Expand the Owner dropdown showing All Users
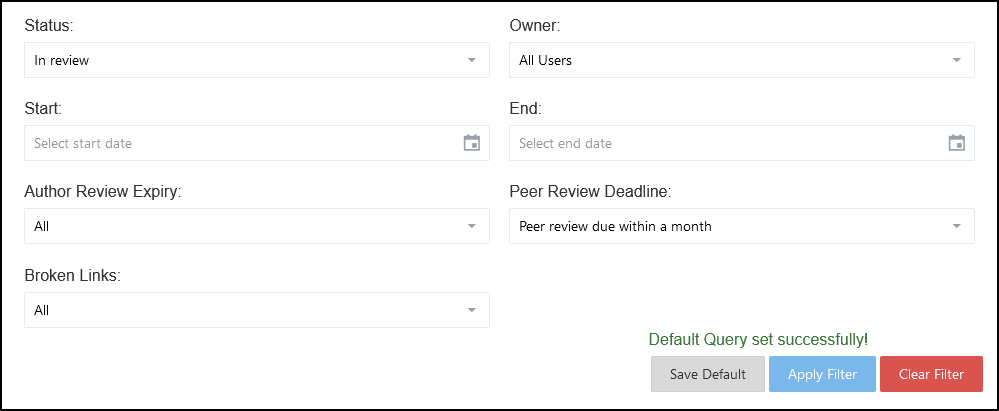999x411 pixels. click(730, 60)
